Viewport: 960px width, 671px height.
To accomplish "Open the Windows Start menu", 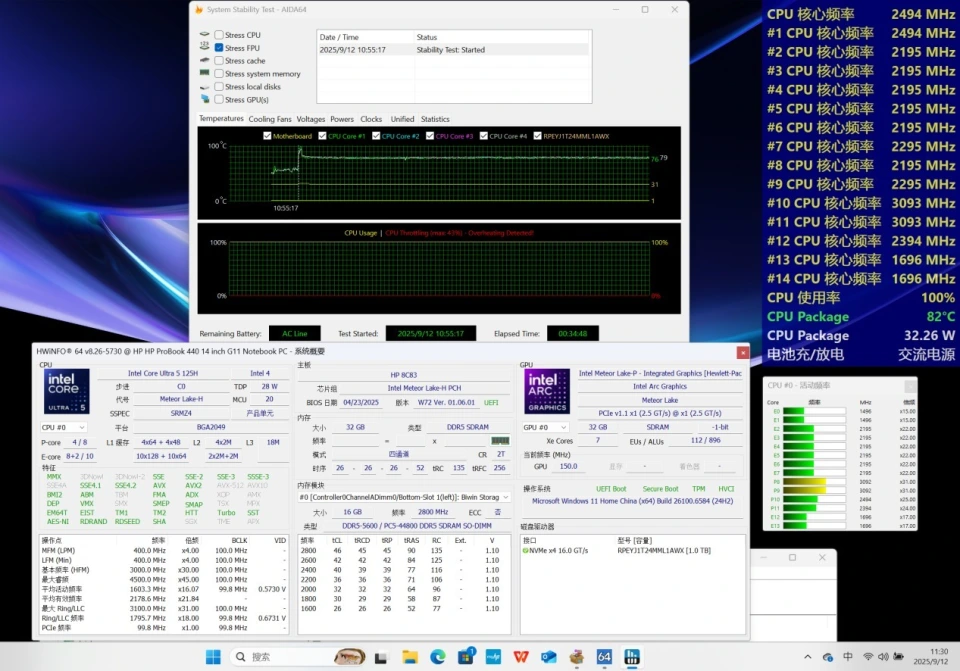I will point(213,657).
